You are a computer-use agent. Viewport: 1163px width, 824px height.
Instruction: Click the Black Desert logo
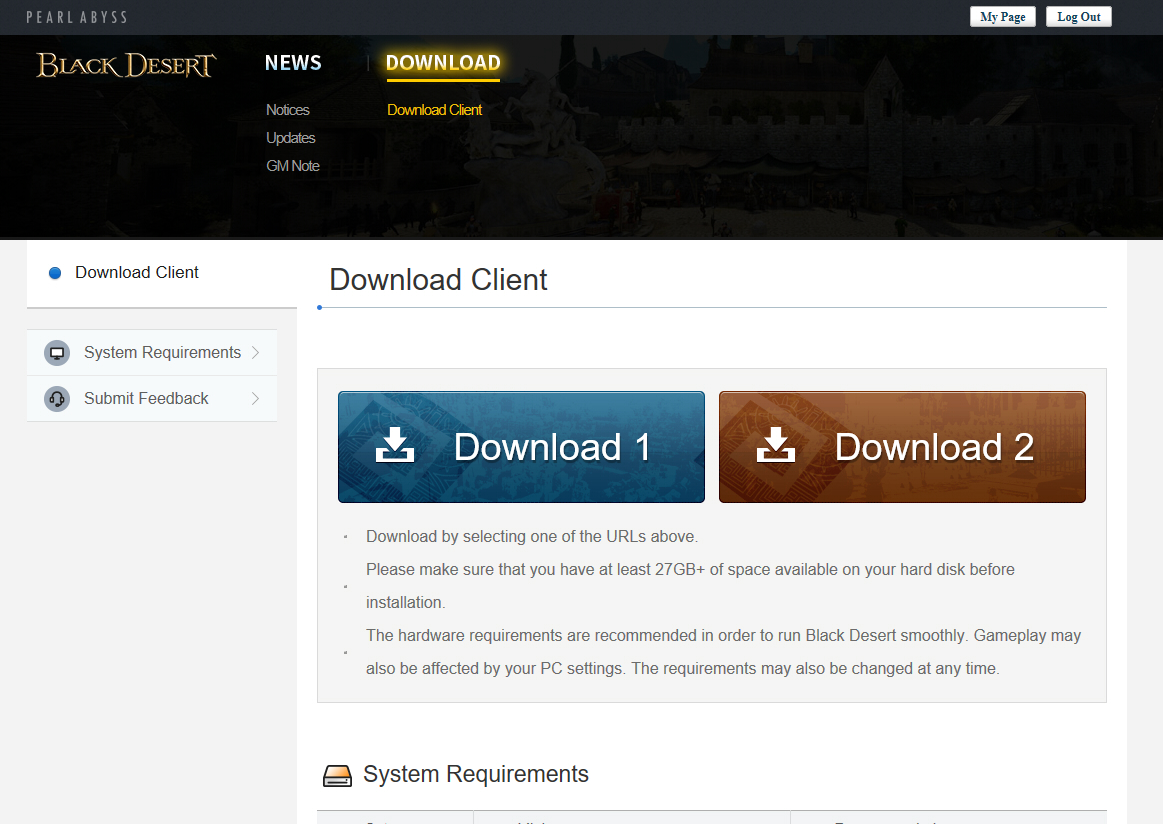pyautogui.click(x=126, y=65)
